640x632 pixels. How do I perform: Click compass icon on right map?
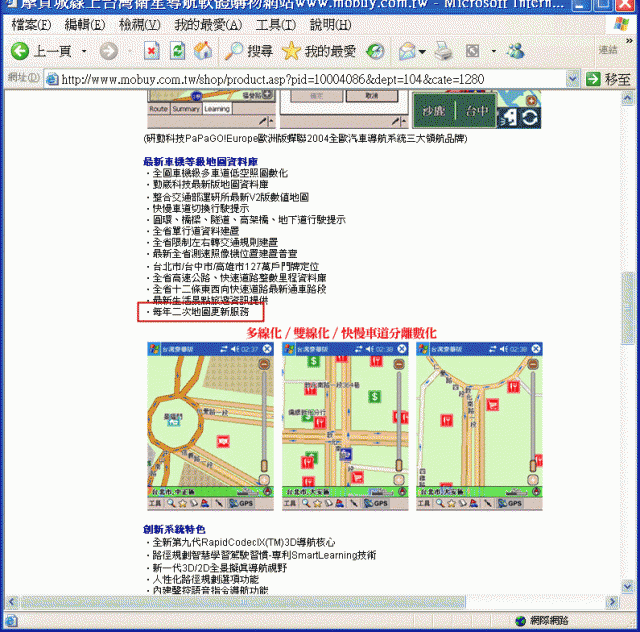coord(536,492)
